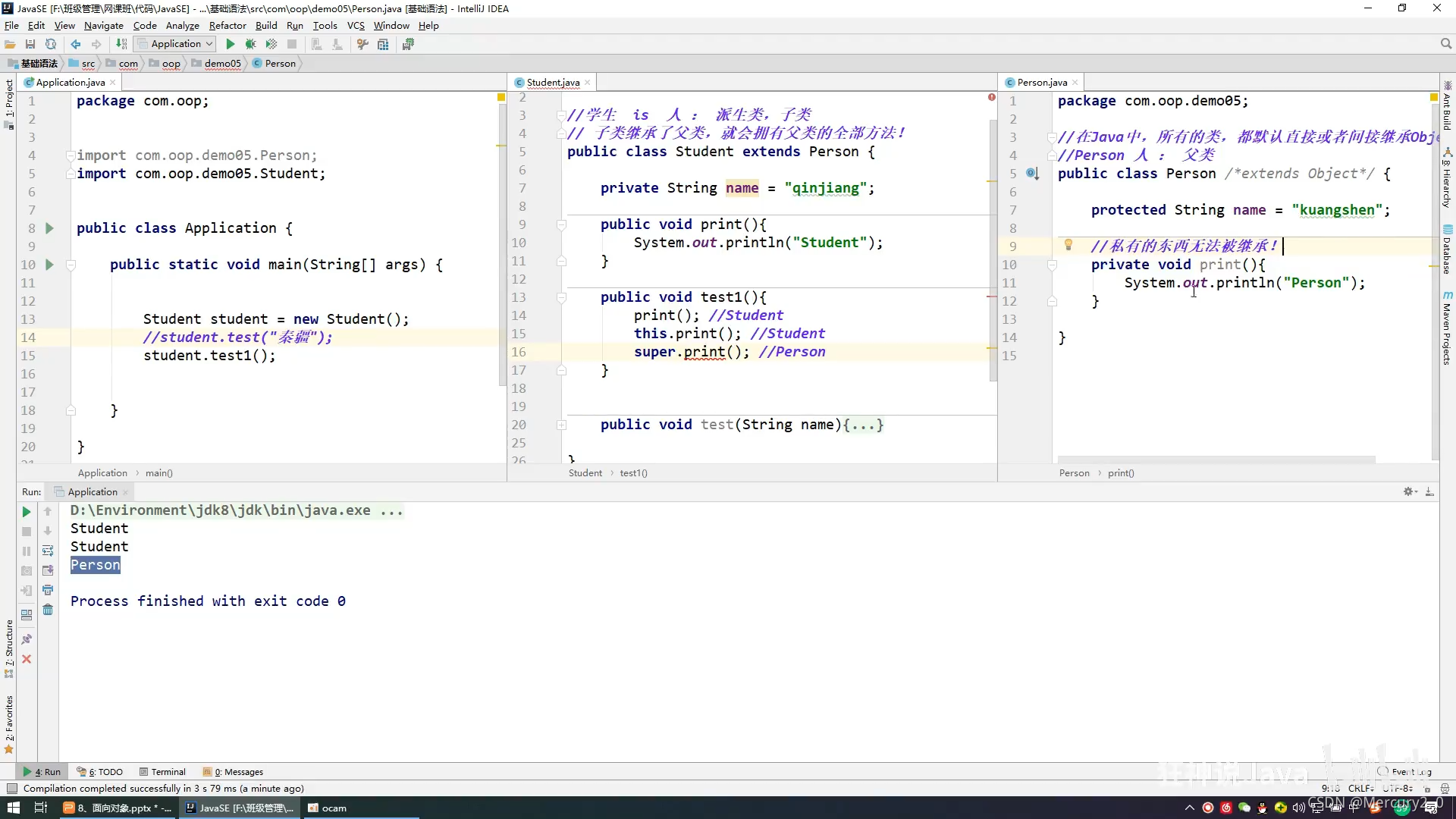The image size is (1456, 819).
Task: Open the VCS menu
Action: coord(356,25)
